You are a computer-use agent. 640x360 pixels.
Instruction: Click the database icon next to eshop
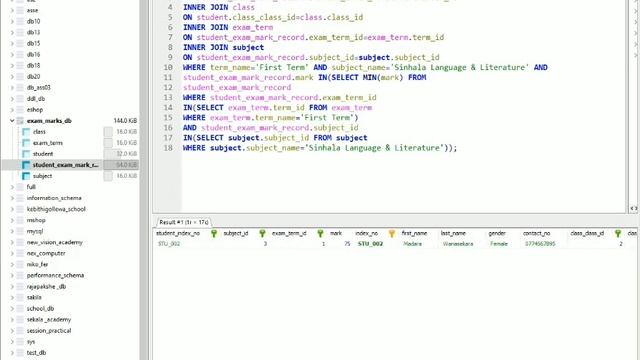coord(20,109)
